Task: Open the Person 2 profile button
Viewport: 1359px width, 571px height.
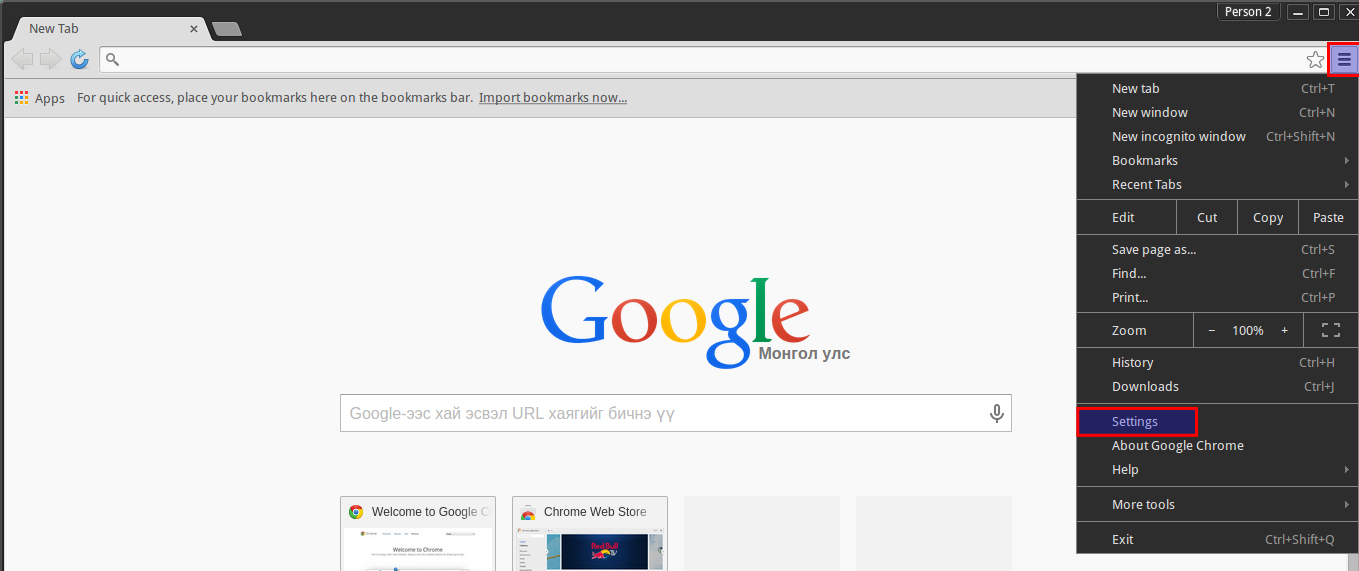Action: 1248,12
